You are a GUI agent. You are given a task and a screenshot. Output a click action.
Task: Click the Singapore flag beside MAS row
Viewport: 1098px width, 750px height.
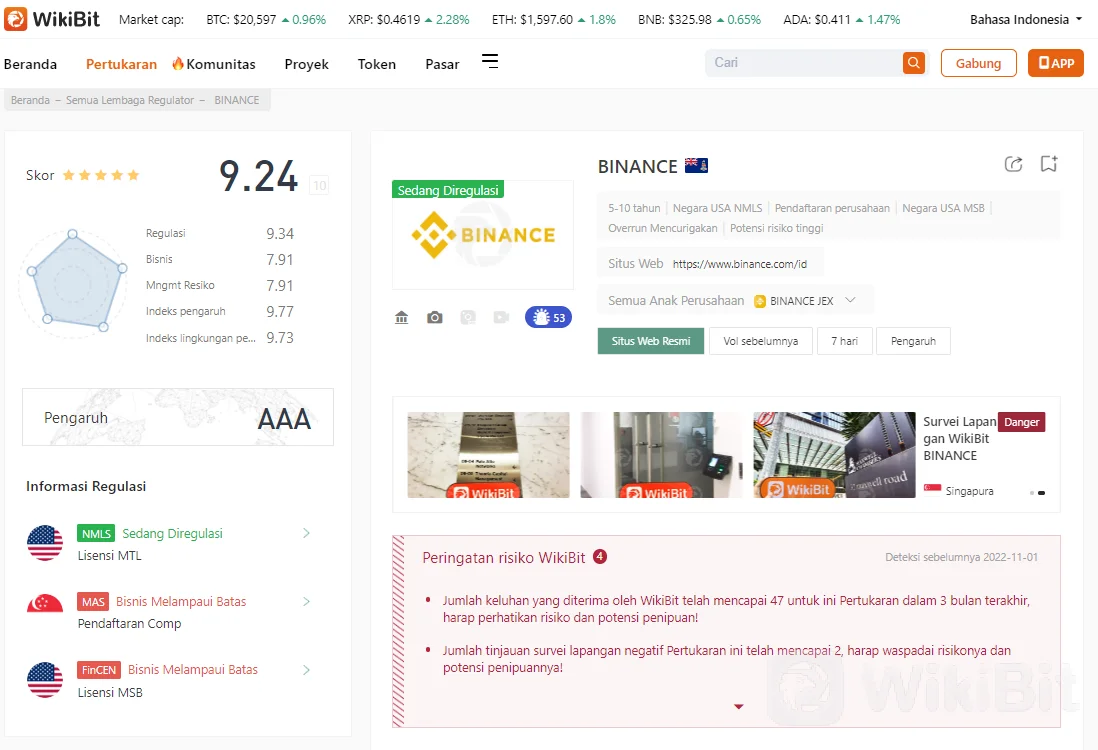[45, 604]
